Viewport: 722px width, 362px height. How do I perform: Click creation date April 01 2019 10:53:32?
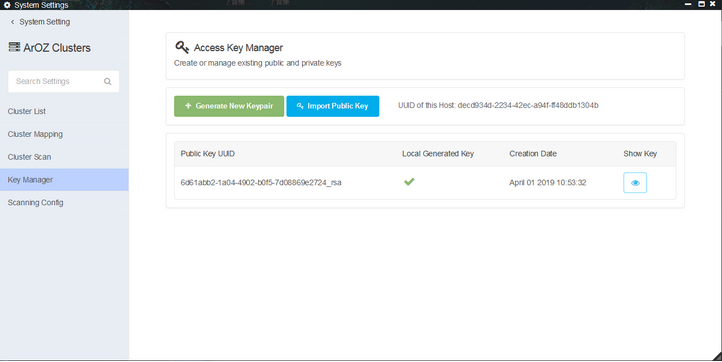tap(547, 183)
